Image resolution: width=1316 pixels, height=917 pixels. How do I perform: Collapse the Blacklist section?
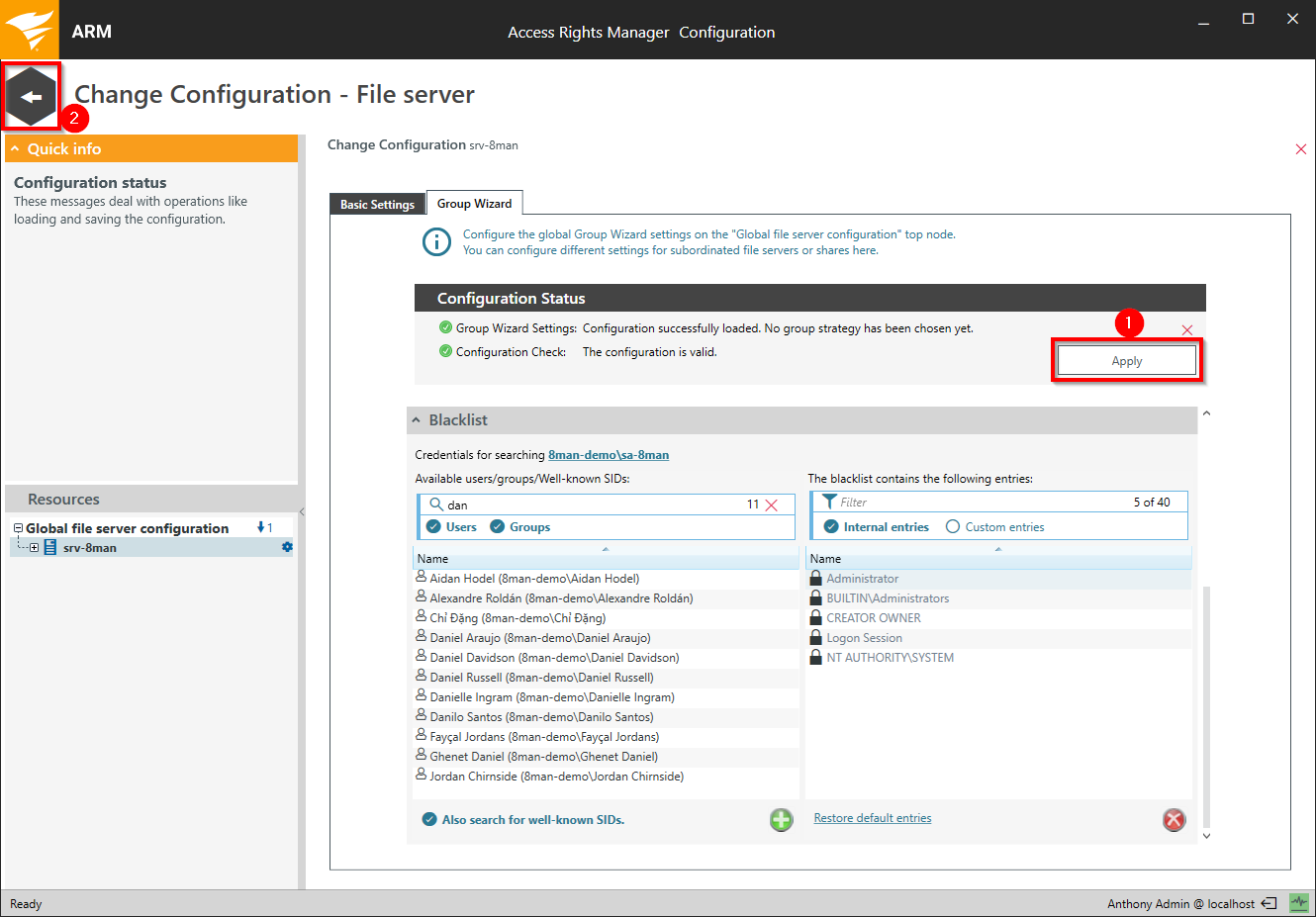[417, 420]
